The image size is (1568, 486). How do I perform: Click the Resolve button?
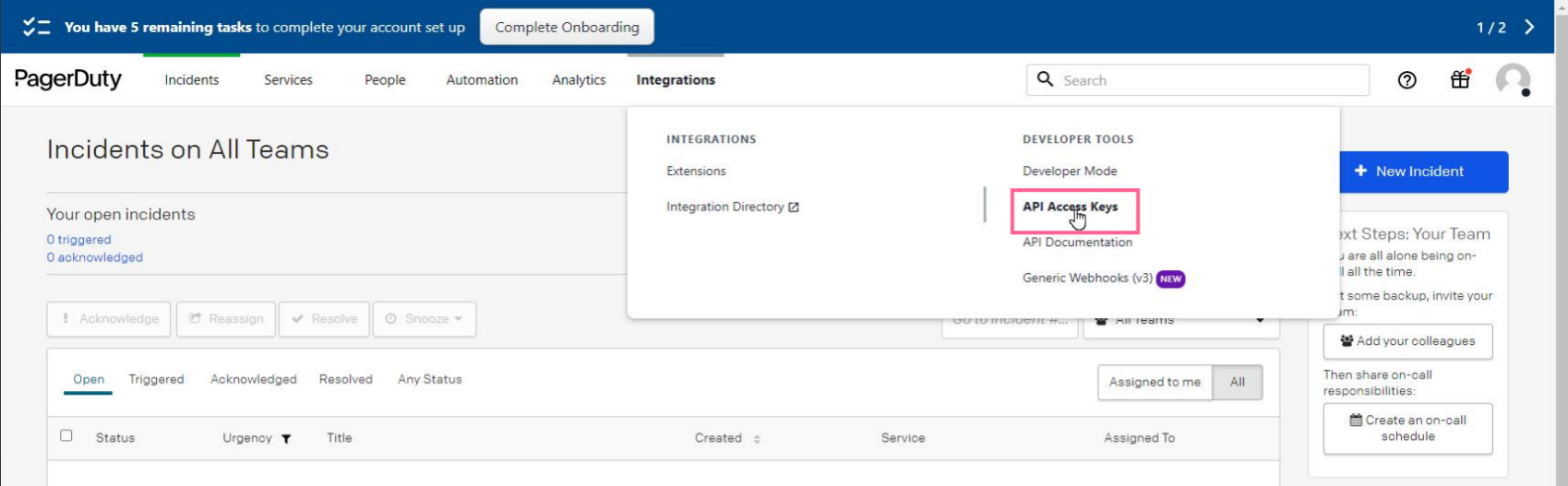click(x=324, y=319)
